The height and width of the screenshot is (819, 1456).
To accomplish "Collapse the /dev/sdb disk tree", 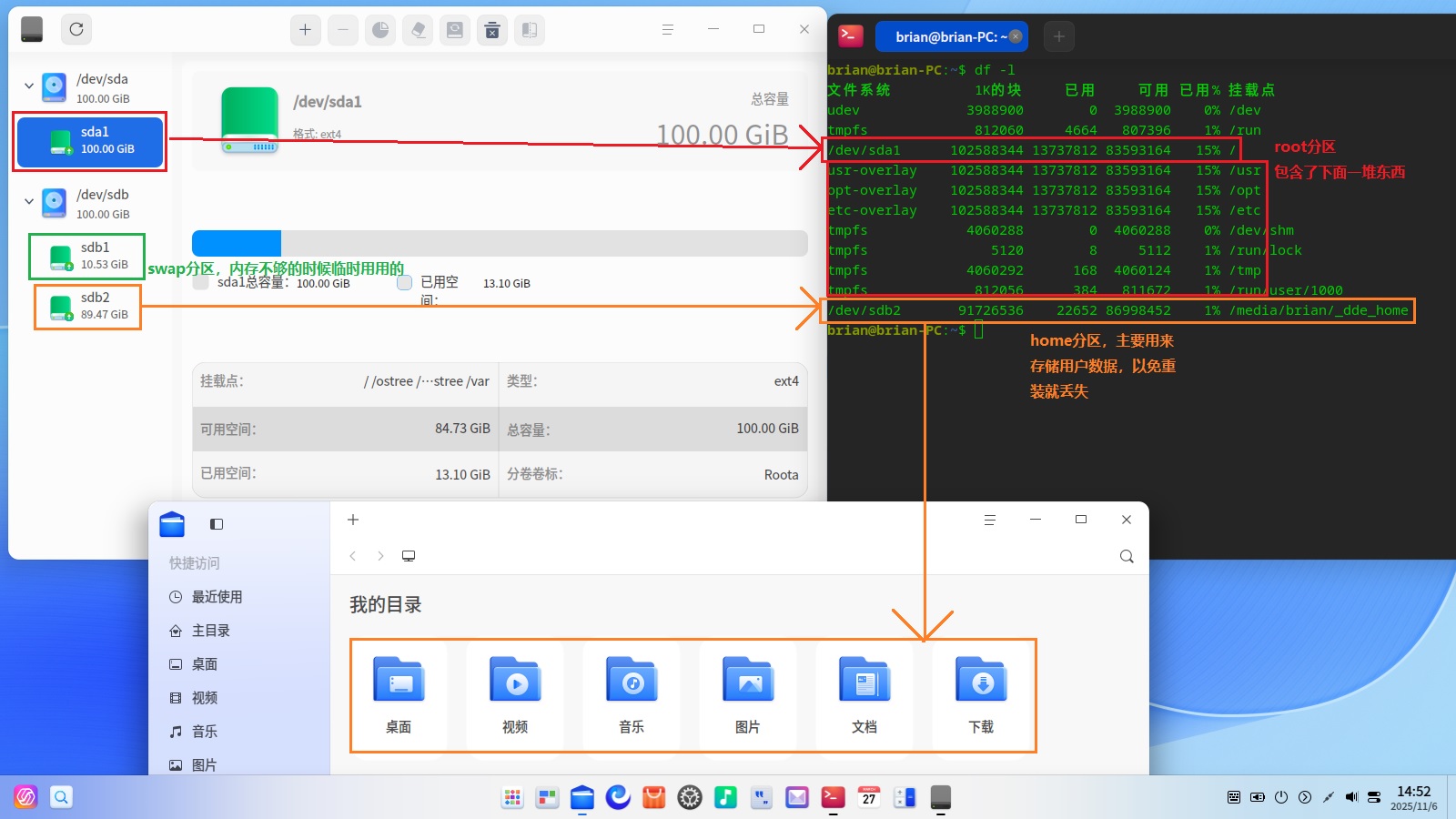I will (29, 202).
